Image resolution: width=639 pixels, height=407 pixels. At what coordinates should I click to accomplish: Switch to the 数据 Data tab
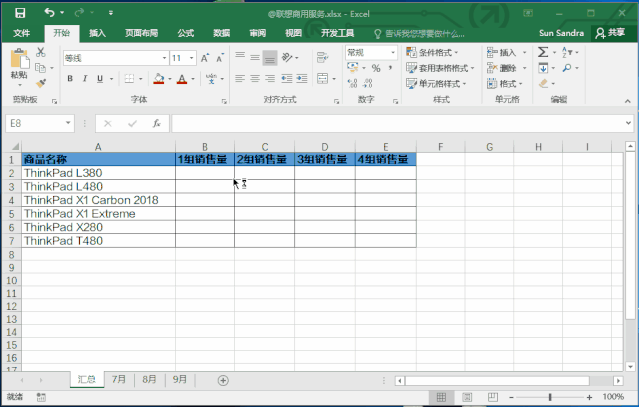(221, 33)
